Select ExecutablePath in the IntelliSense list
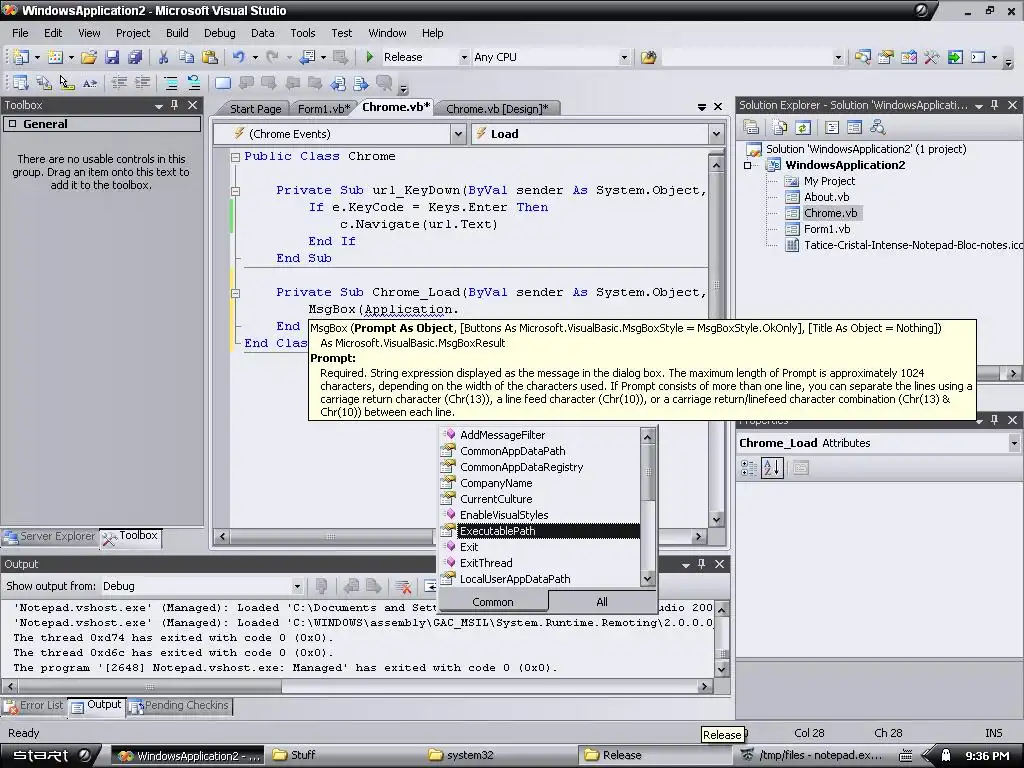1024x768 pixels. pos(541,531)
